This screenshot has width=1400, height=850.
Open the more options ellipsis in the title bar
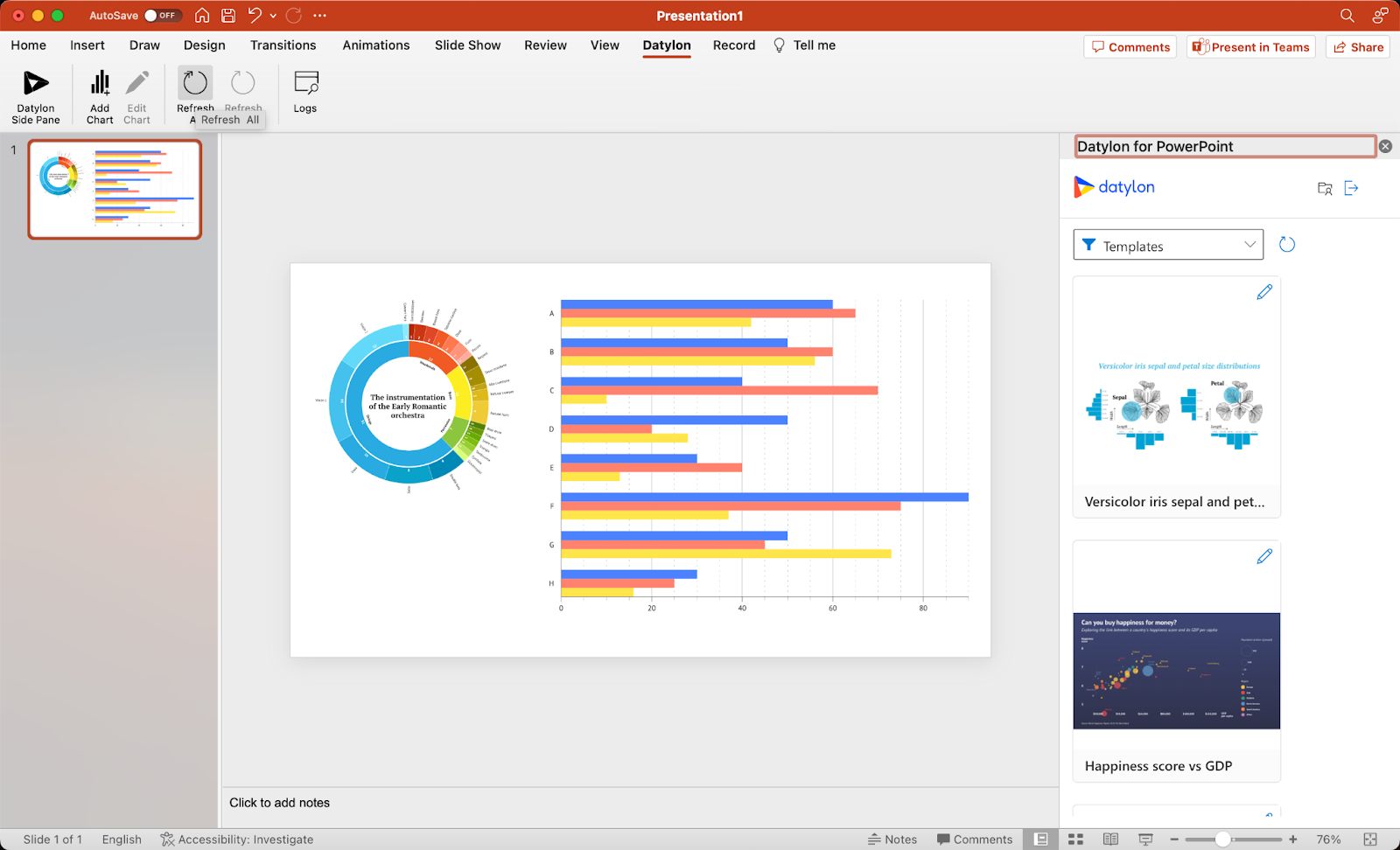tap(320, 16)
